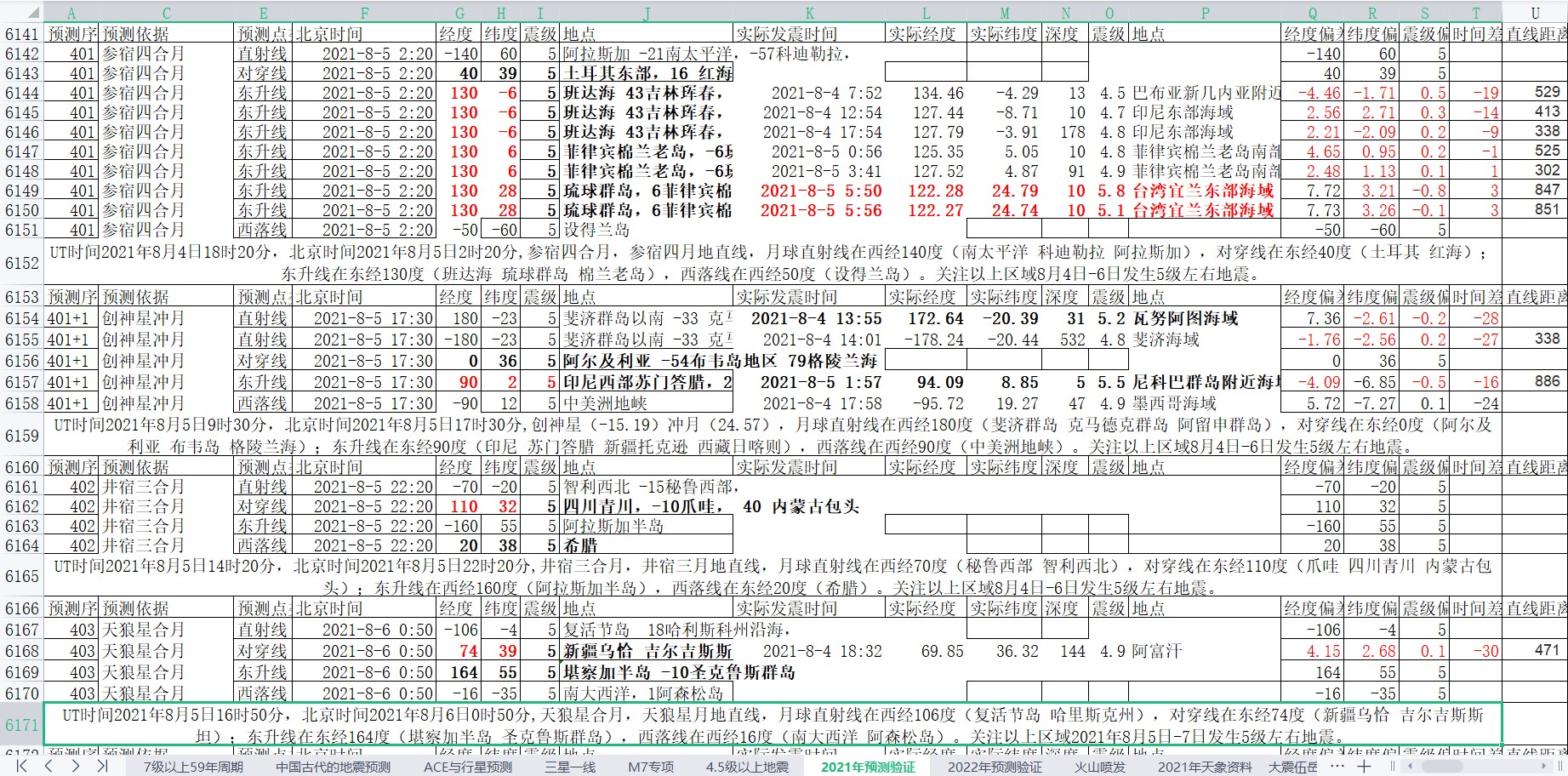Viewport: 1568px width, 776px height.
Task: Select the 4.5级以上地震 sheet tab
Action: pyautogui.click(x=747, y=767)
